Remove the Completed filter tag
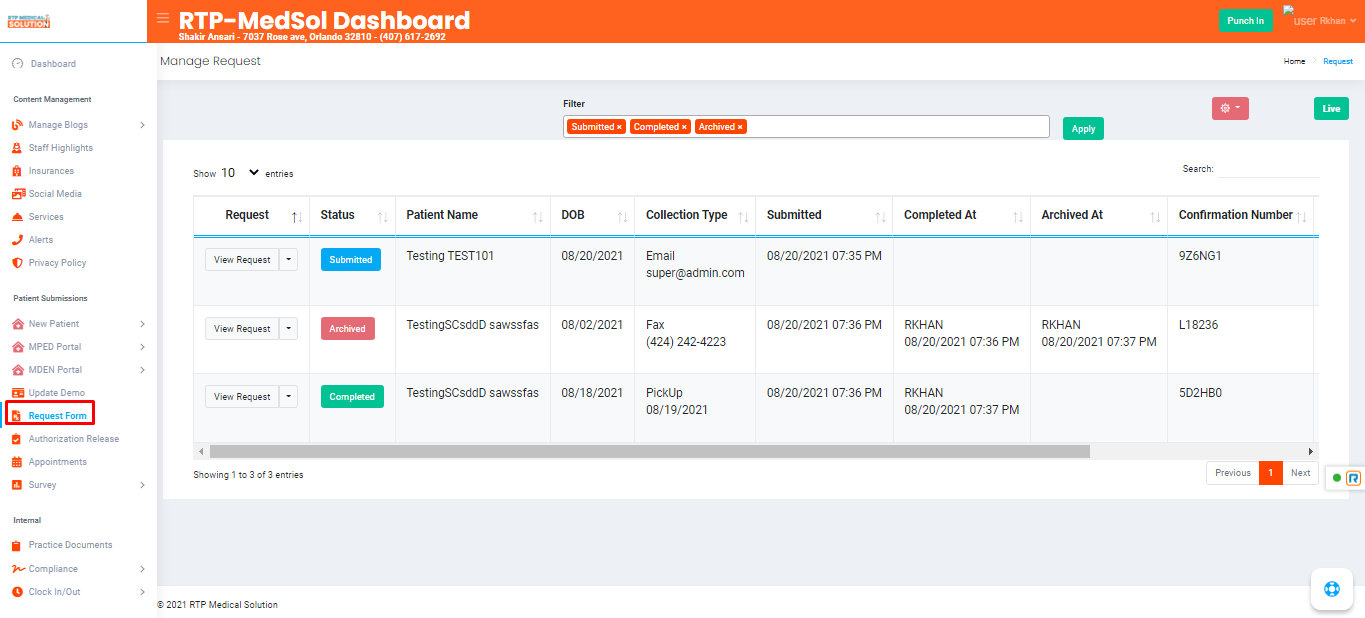 point(684,127)
